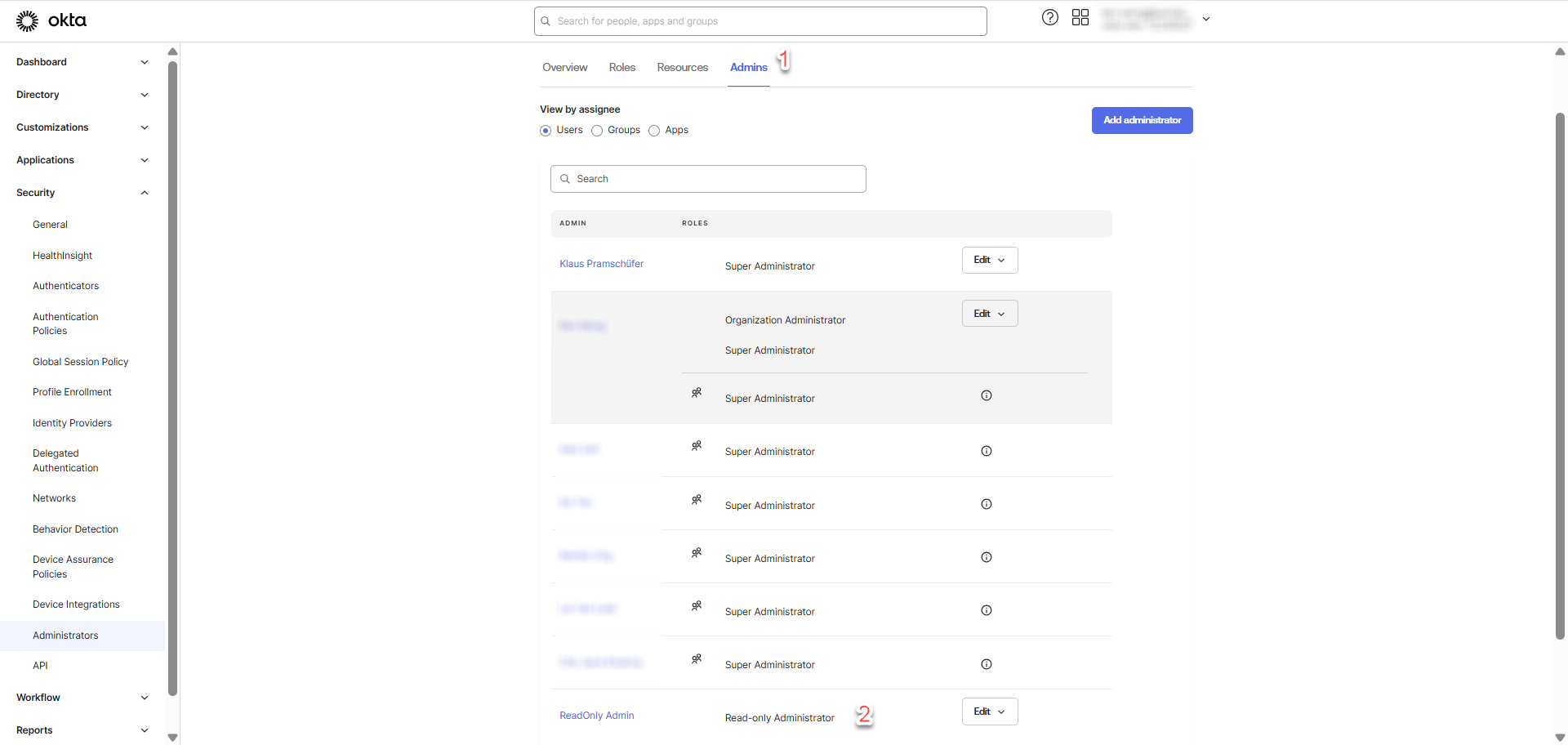1568x745 pixels.
Task: Click the Add administrator button
Action: click(x=1141, y=120)
